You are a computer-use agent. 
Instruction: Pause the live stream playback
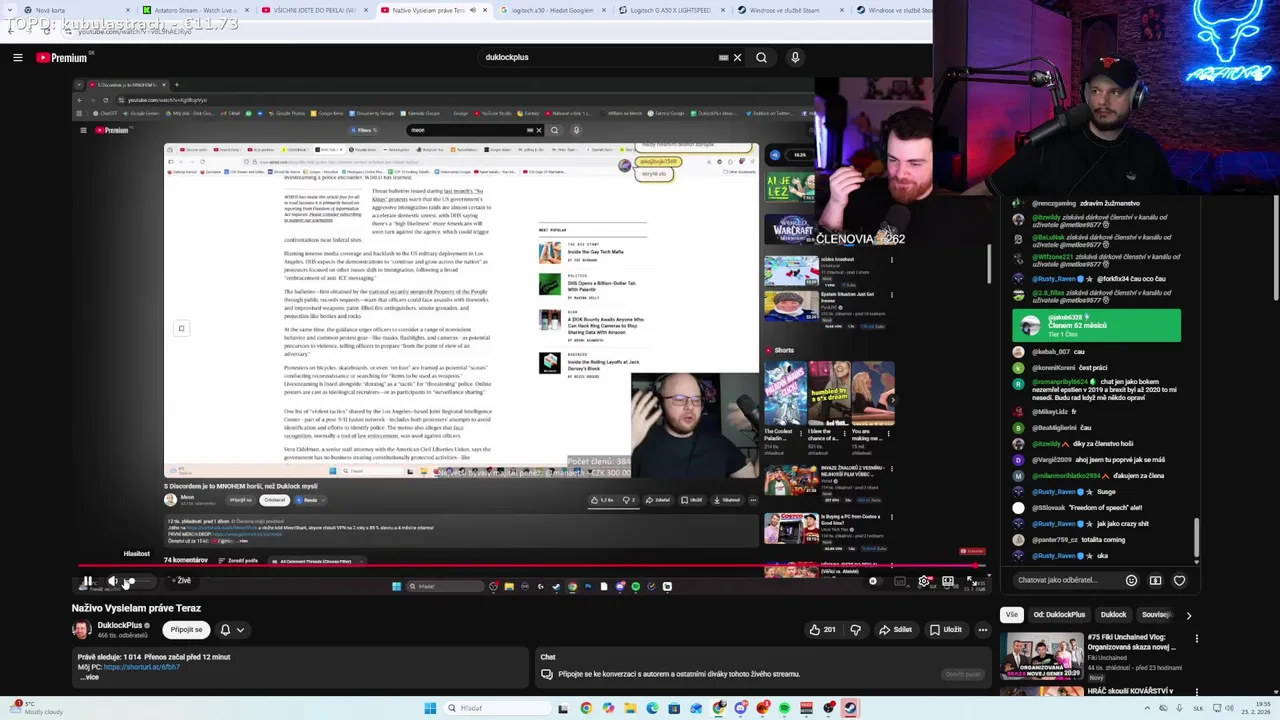[x=87, y=581]
